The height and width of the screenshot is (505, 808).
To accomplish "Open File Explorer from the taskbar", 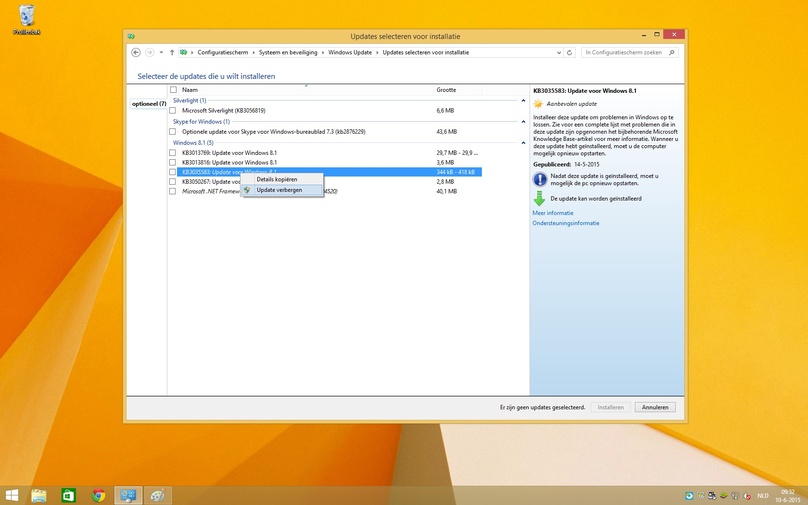I will coord(39,496).
